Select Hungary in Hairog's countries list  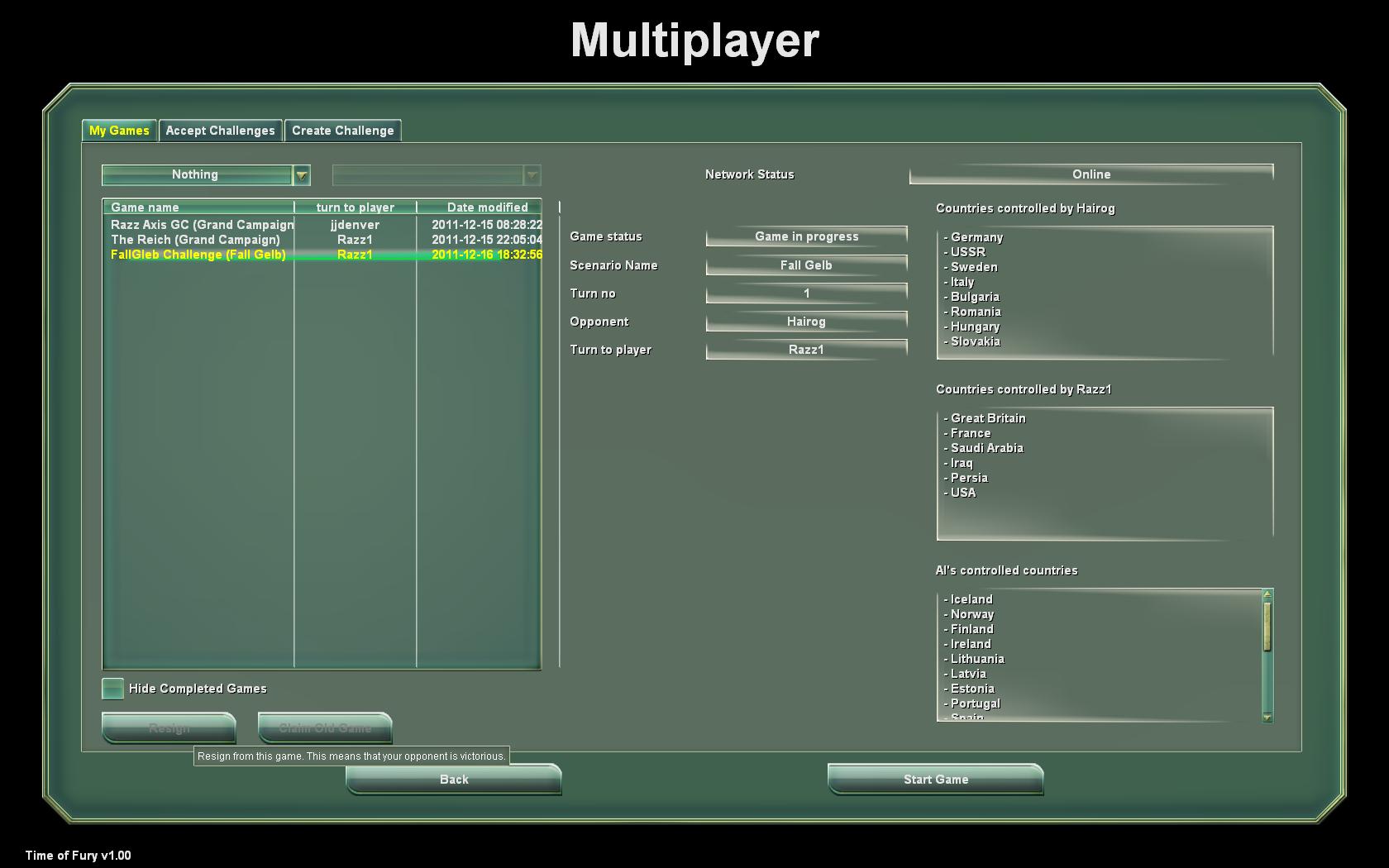tap(971, 327)
